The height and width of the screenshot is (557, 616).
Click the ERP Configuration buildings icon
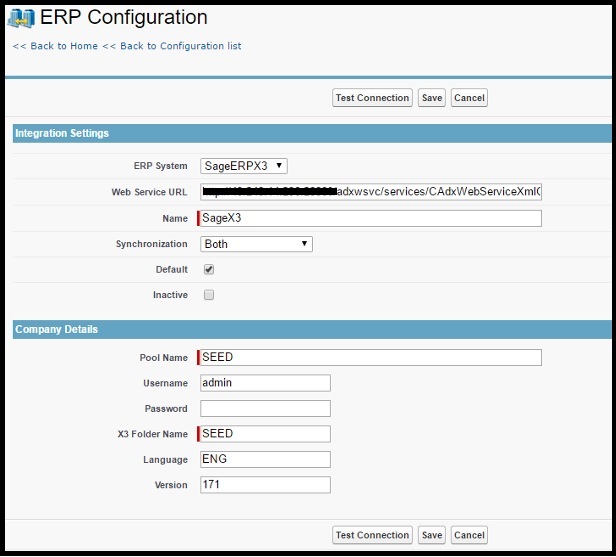point(21,18)
